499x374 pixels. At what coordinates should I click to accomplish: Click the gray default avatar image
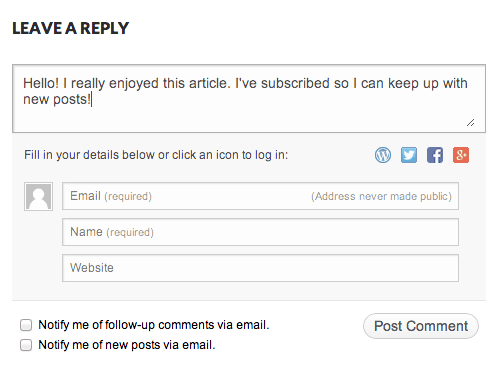38,196
